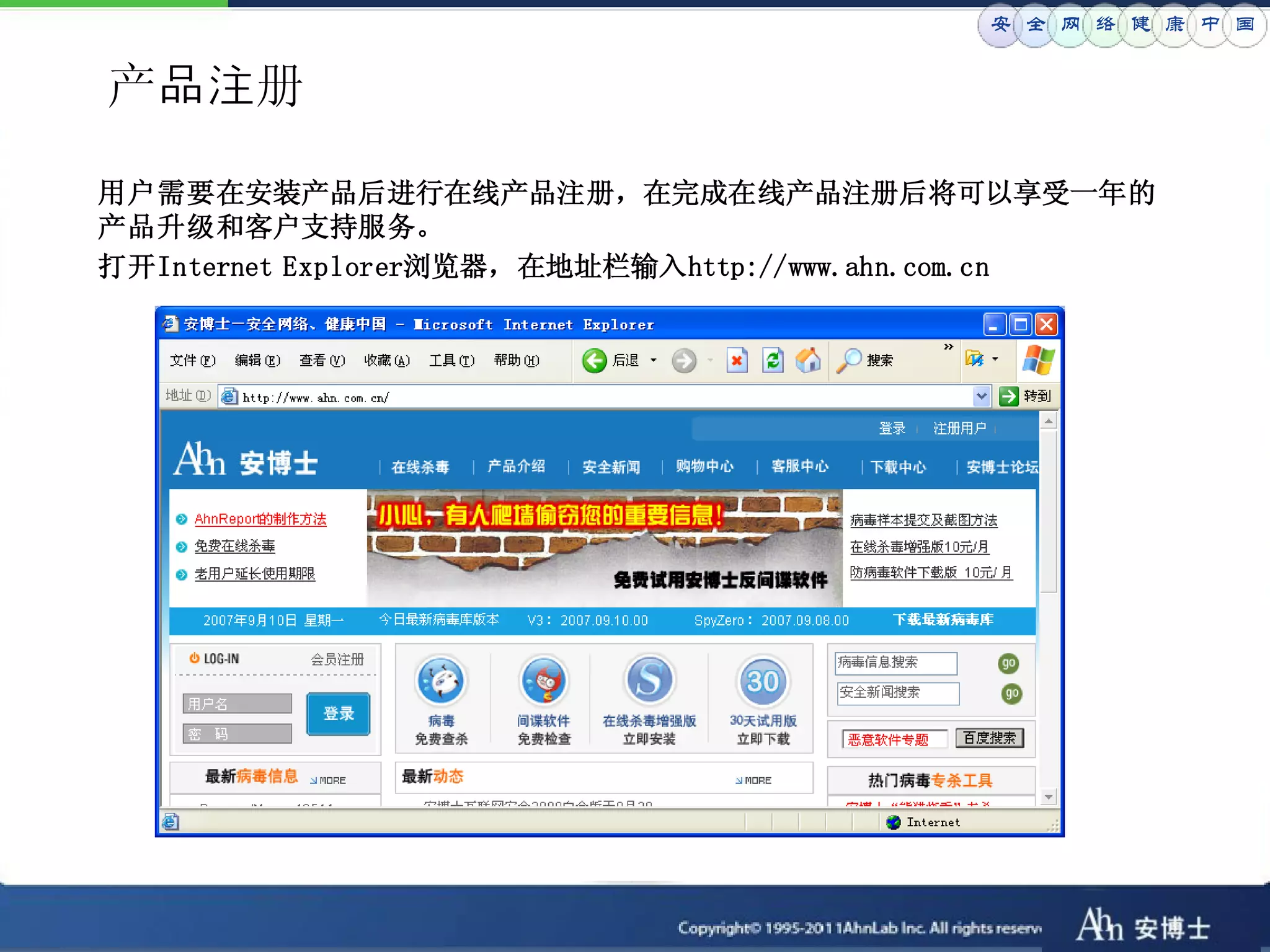The image size is (1270, 952).
Task: Click the 会员注册 link
Action: 337,659
